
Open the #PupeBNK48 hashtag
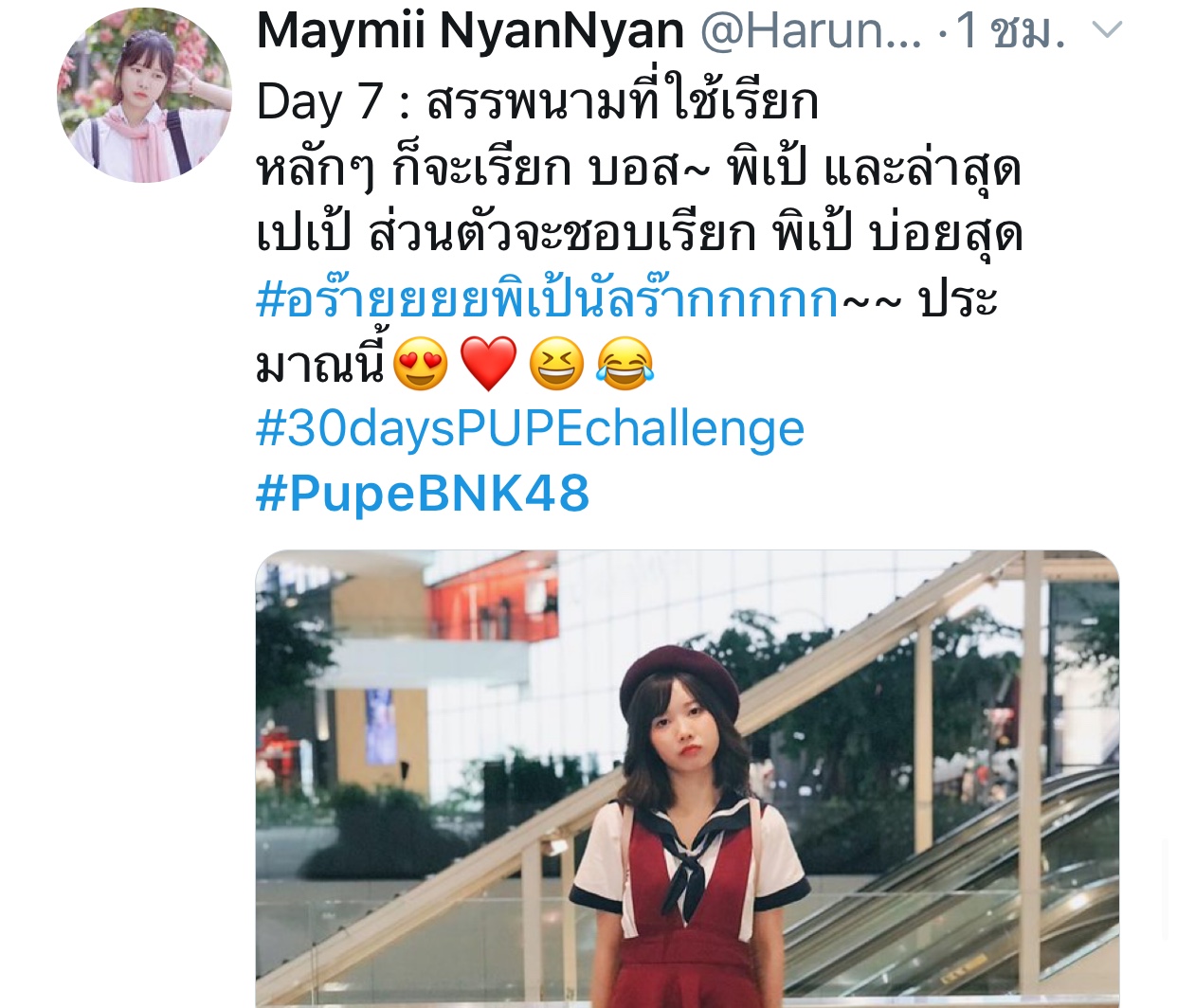point(423,494)
